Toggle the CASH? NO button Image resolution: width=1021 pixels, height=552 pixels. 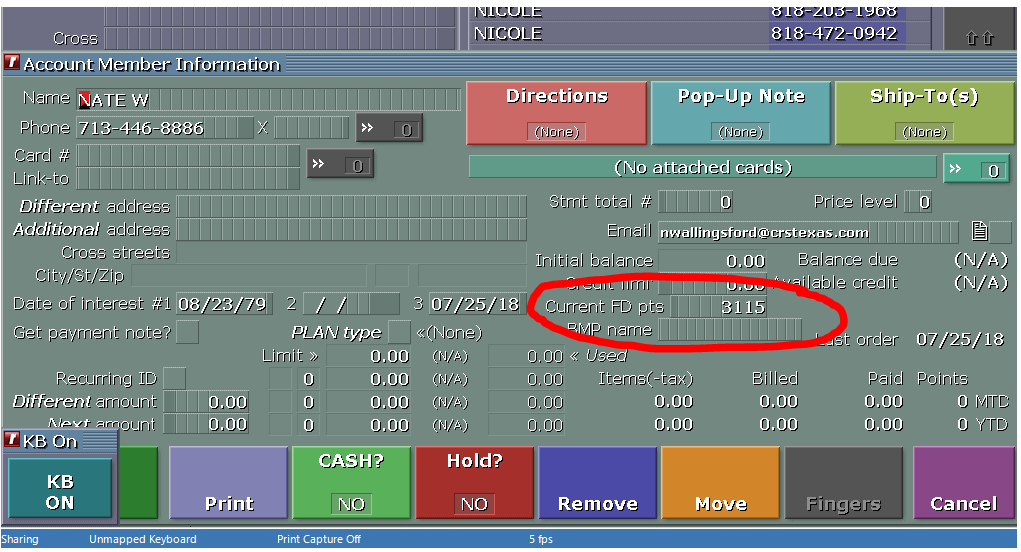[351, 482]
